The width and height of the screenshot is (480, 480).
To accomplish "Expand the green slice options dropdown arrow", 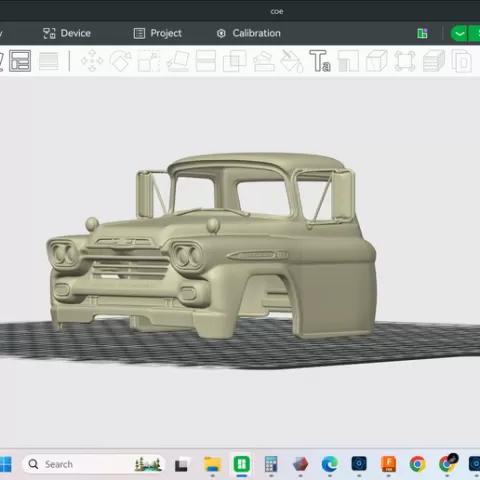I will [459, 33].
